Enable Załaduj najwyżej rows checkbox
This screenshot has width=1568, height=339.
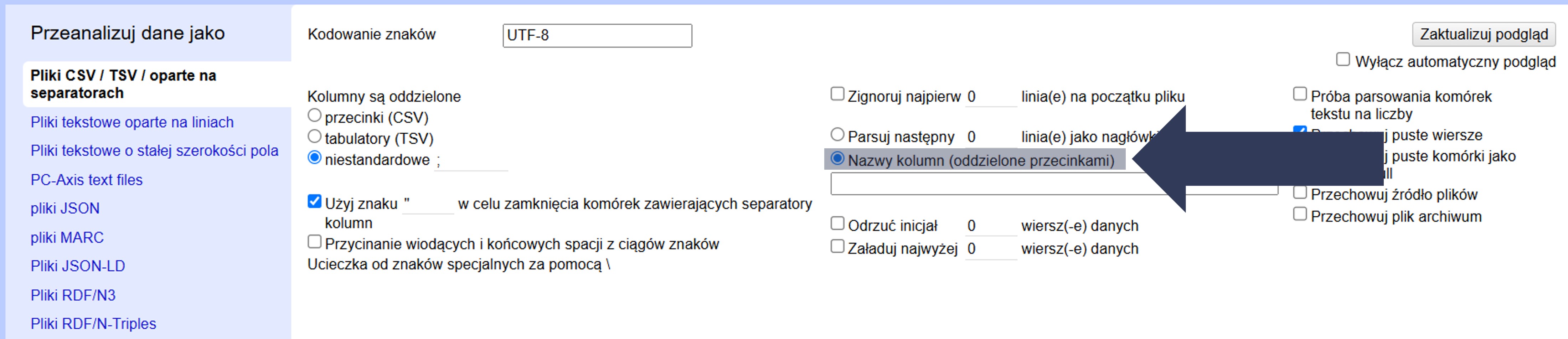point(837,246)
